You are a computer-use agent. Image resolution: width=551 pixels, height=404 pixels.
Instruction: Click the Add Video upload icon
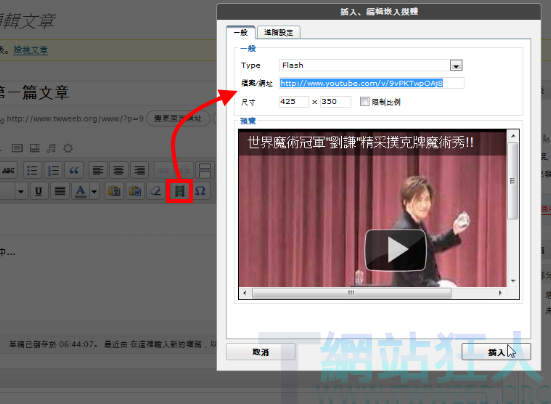[34, 148]
